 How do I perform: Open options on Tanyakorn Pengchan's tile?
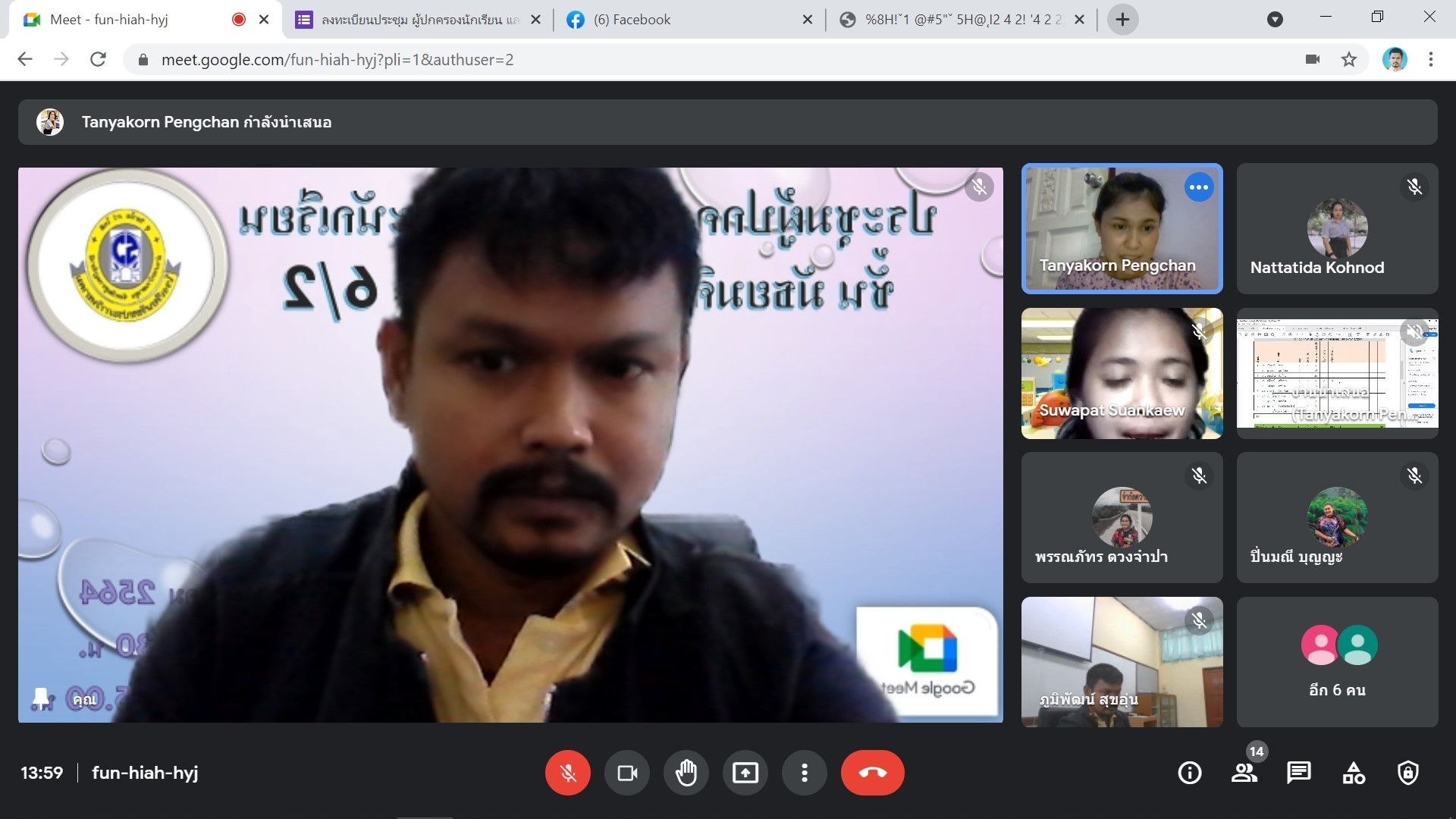(x=1198, y=187)
